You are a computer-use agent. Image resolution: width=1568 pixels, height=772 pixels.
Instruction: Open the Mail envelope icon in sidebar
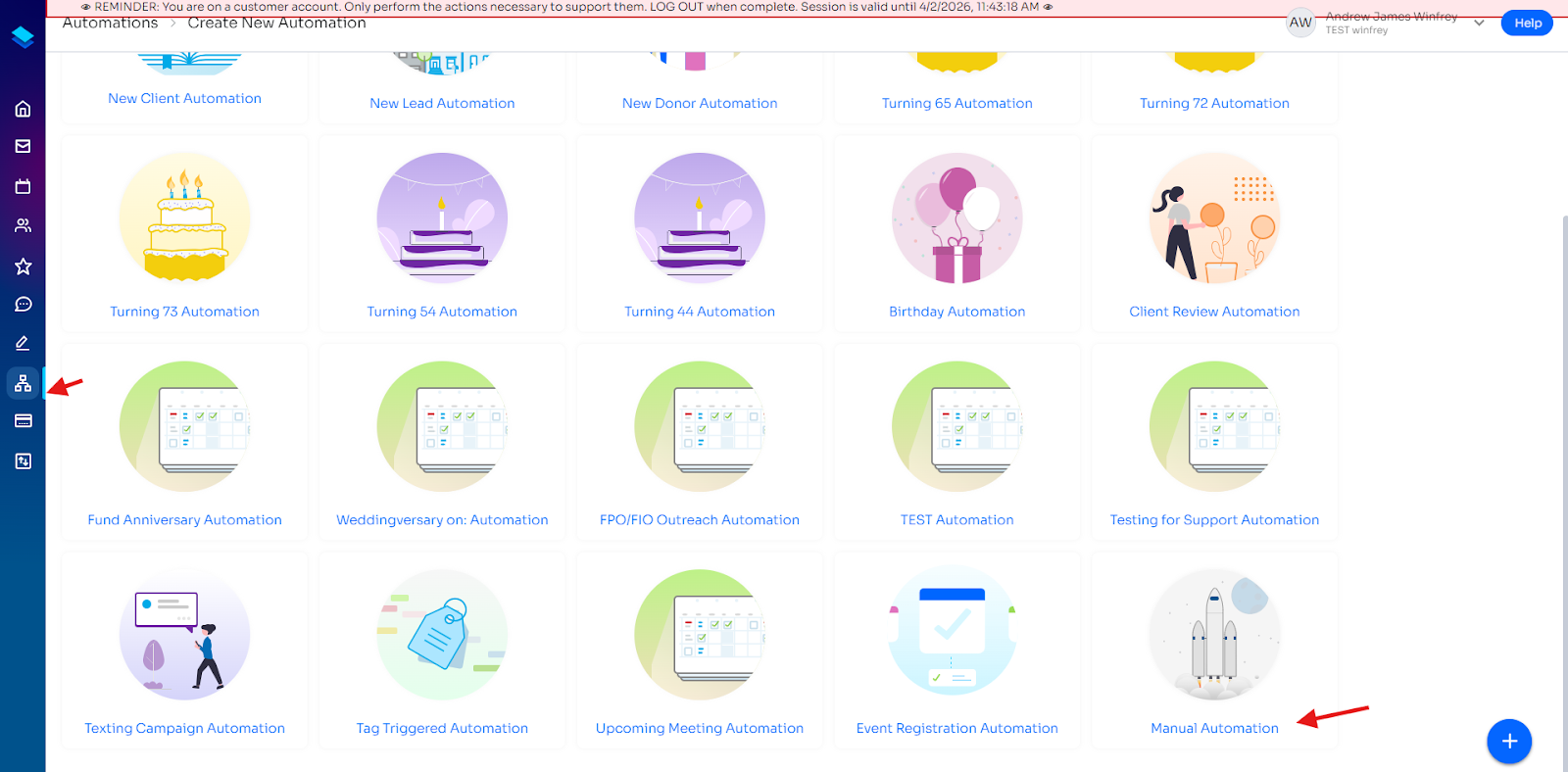[x=23, y=147]
